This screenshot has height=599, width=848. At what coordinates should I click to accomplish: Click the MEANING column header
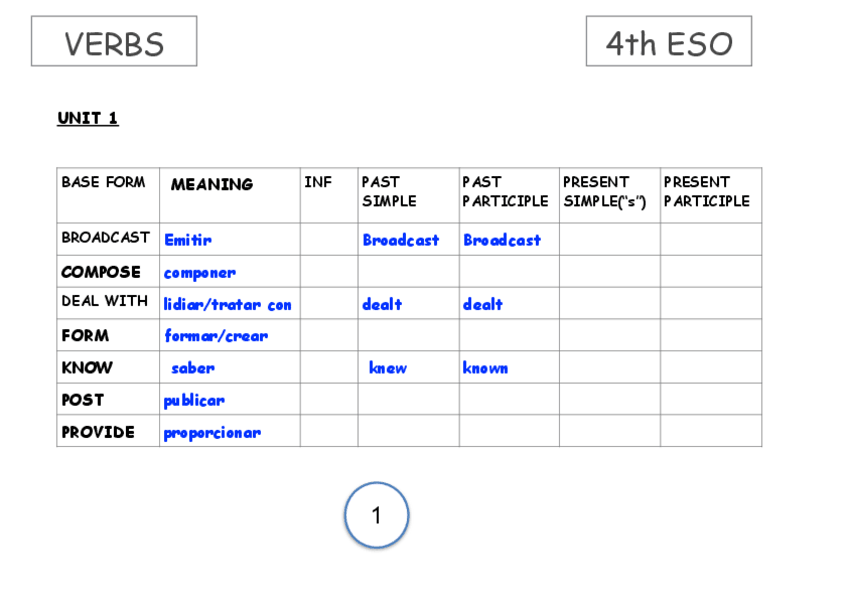(212, 185)
